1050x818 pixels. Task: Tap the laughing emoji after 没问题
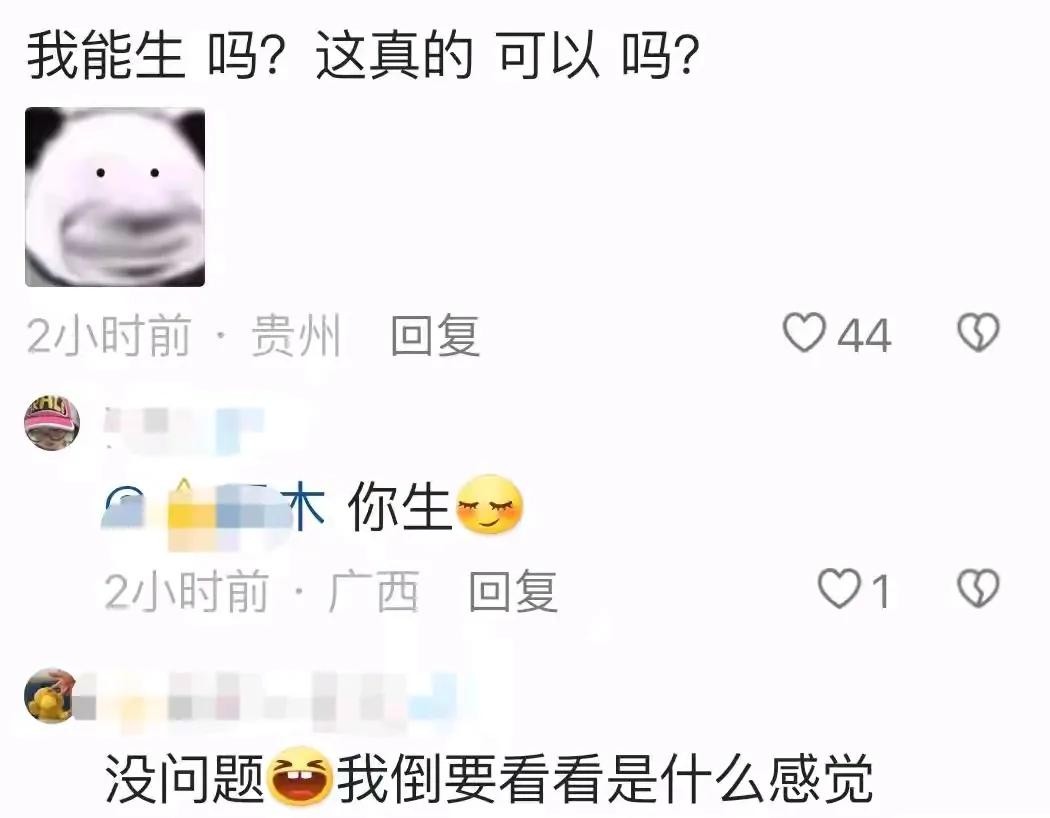tap(299, 775)
